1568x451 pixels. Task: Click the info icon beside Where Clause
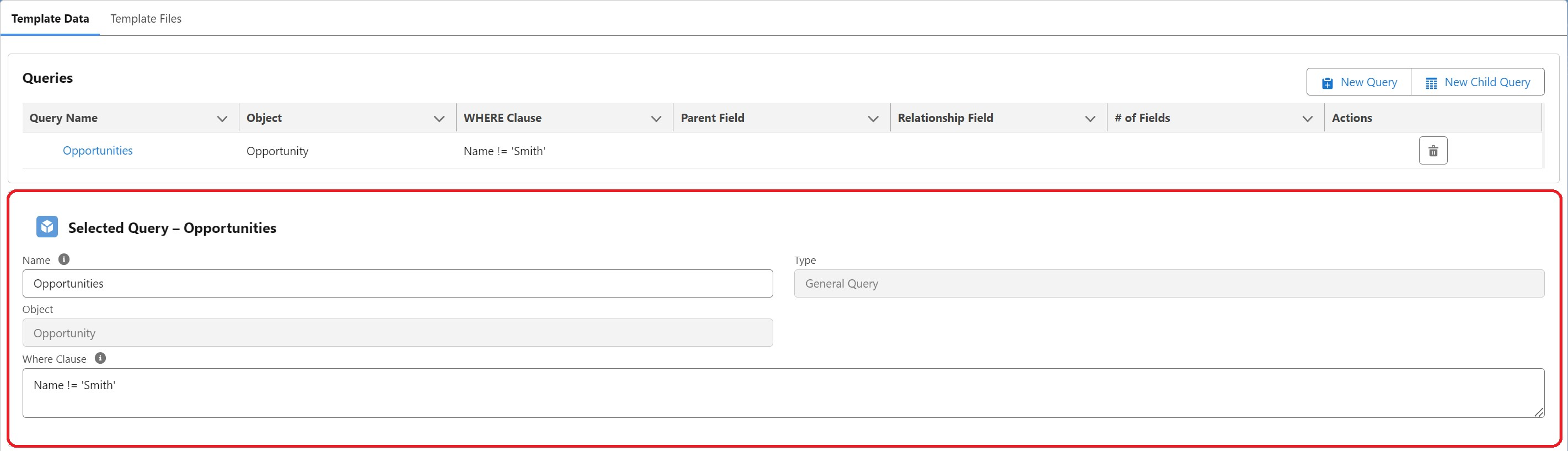click(x=100, y=358)
